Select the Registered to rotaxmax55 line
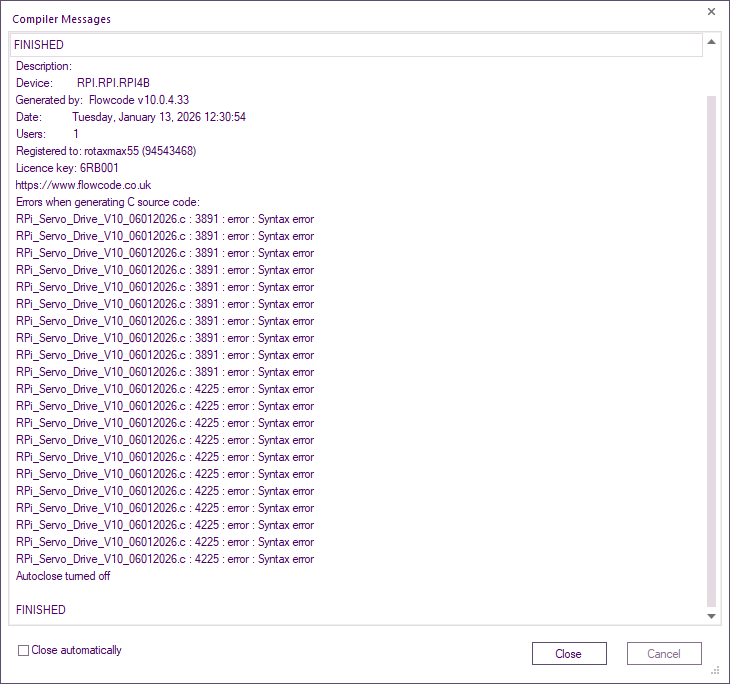The width and height of the screenshot is (730, 684). (x=105, y=151)
